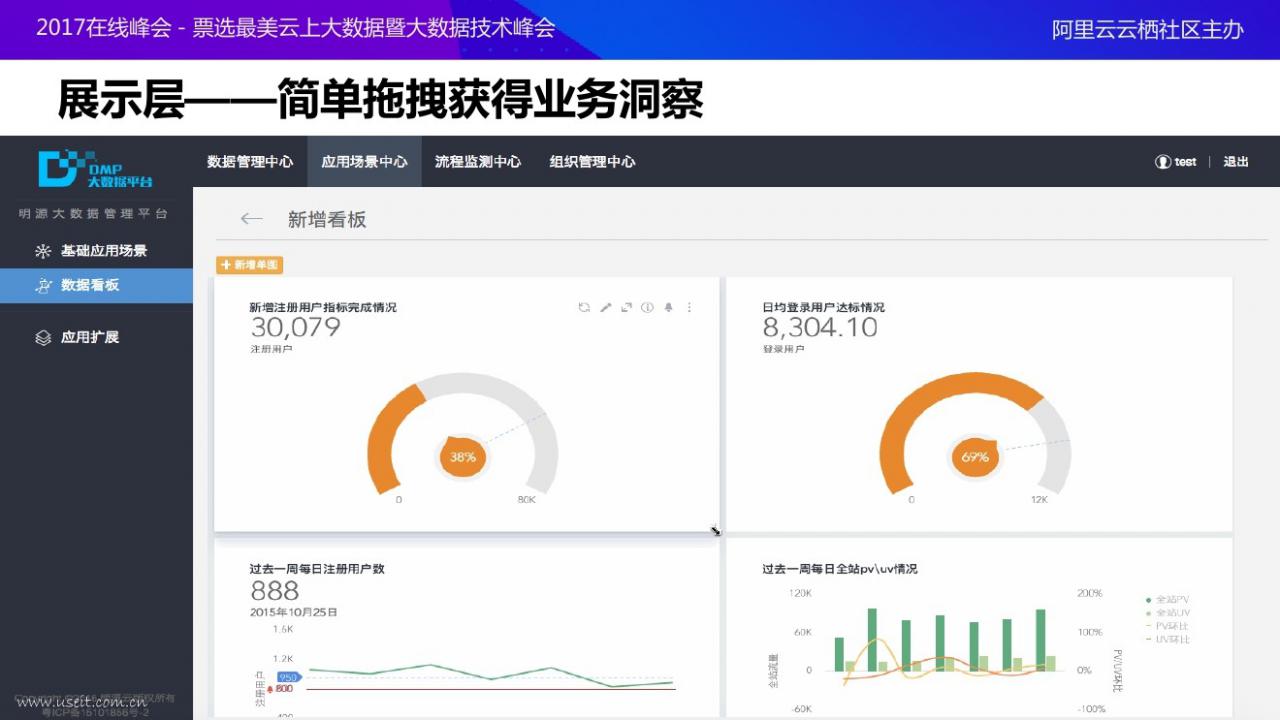Edit the 新增注册用户 chart with pencil icon
The height and width of the screenshot is (720, 1280).
coord(605,308)
